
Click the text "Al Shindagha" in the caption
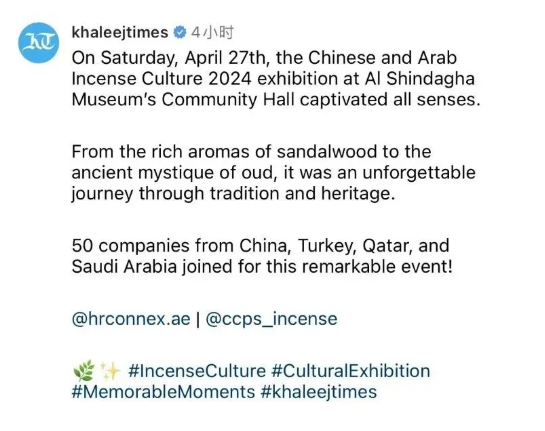pos(420,79)
